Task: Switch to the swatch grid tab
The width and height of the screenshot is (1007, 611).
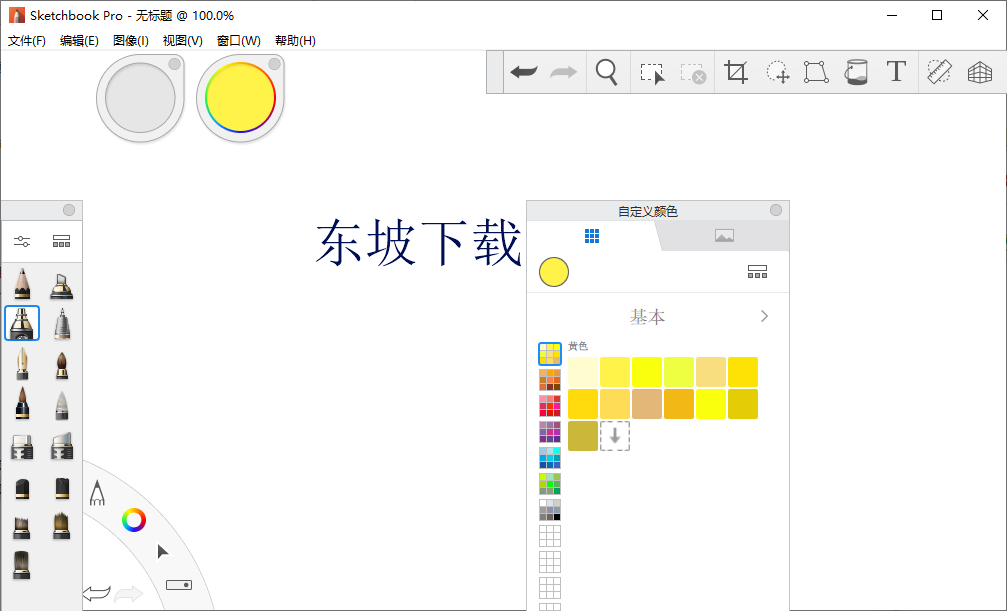Action: pos(592,235)
